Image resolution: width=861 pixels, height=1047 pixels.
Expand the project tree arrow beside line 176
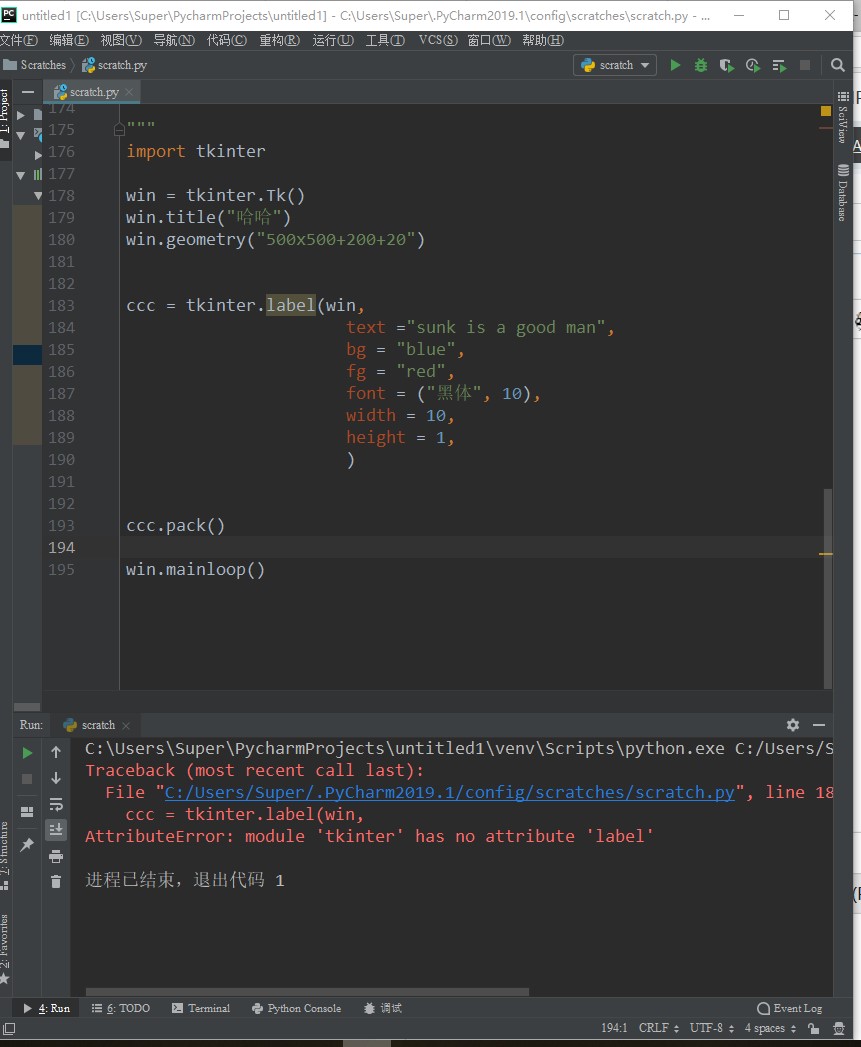coord(38,154)
